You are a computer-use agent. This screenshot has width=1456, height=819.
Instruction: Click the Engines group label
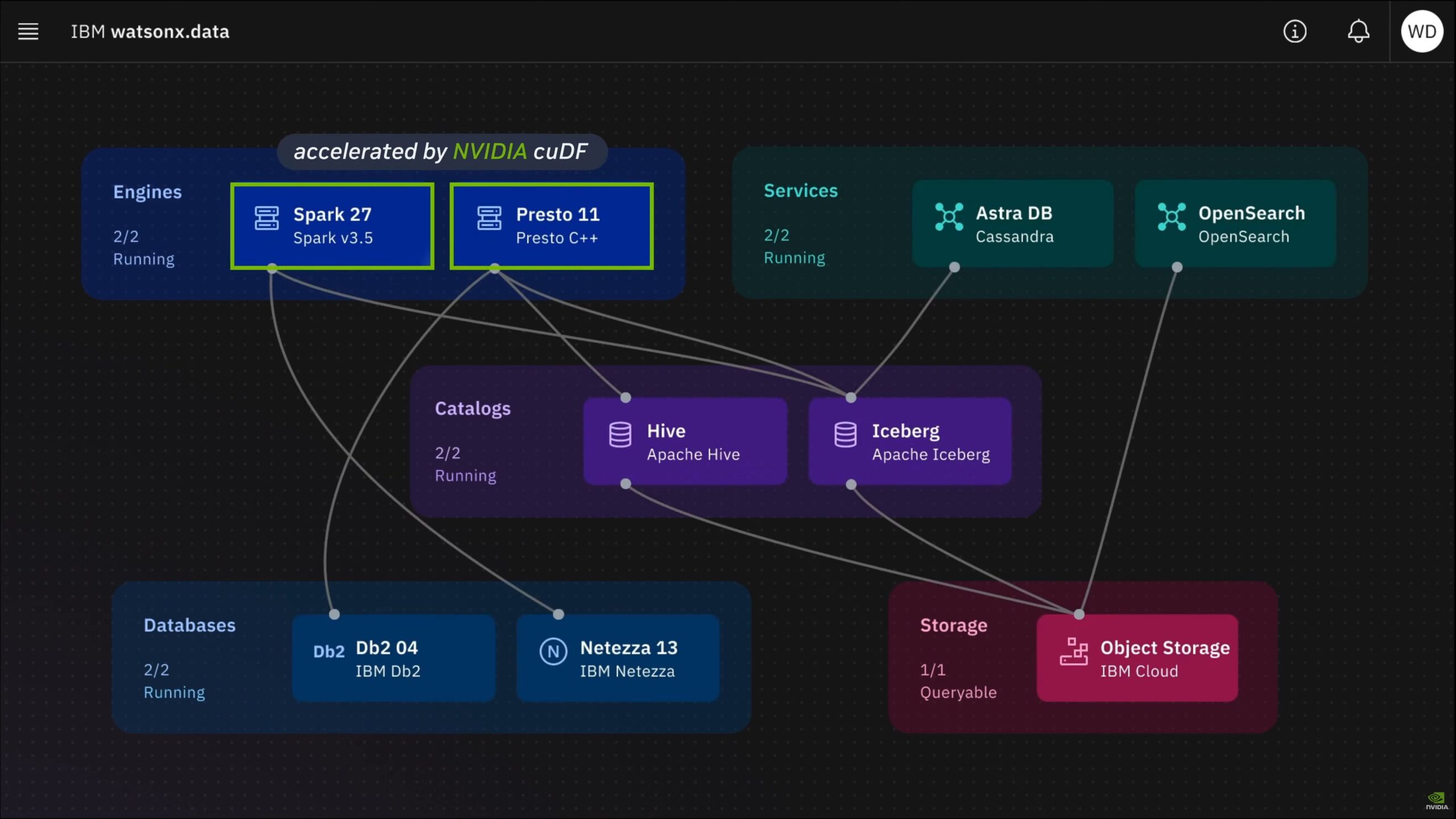click(x=147, y=192)
